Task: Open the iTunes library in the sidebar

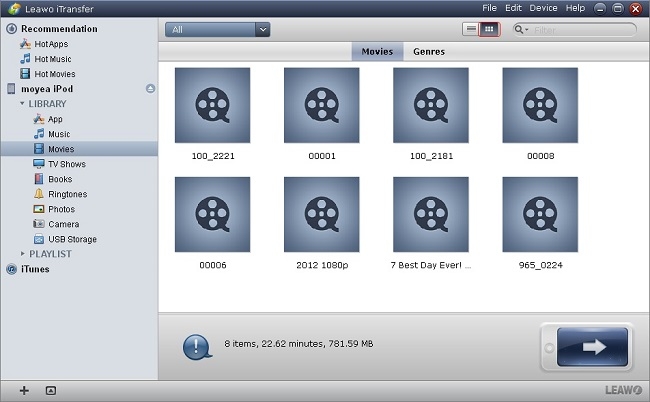Action: pyautogui.click(x=34, y=269)
